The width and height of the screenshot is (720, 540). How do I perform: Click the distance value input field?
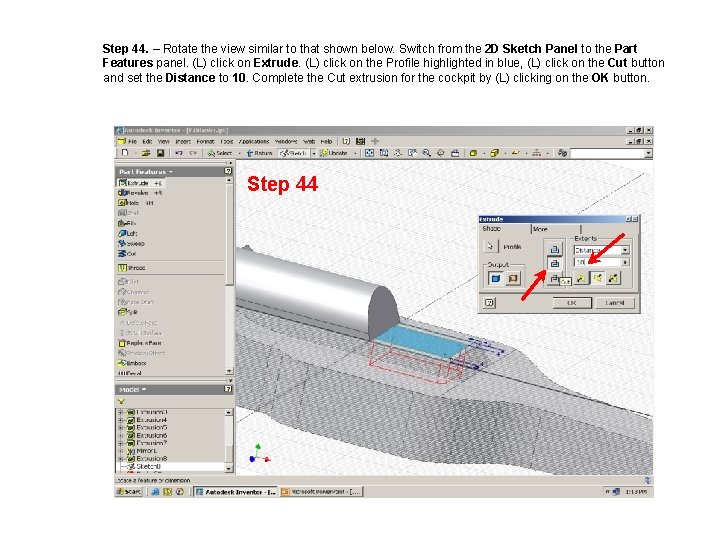pos(597,262)
